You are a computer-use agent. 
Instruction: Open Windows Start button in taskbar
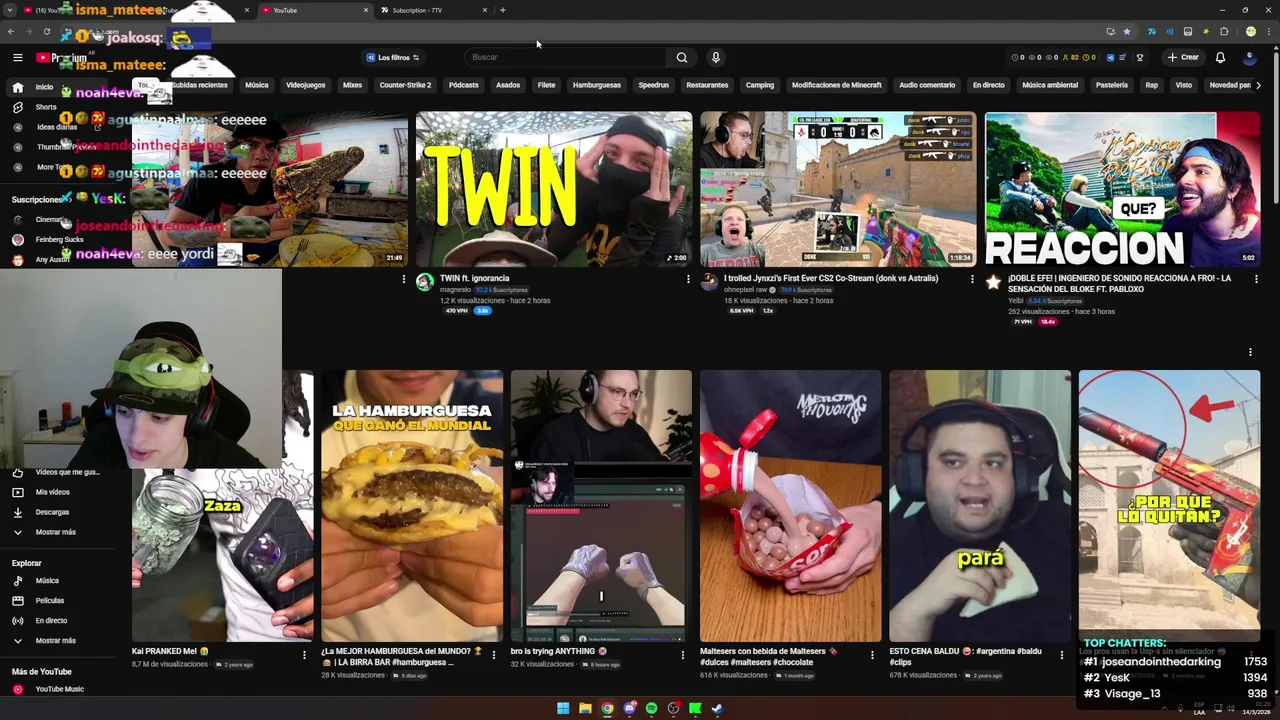point(563,708)
